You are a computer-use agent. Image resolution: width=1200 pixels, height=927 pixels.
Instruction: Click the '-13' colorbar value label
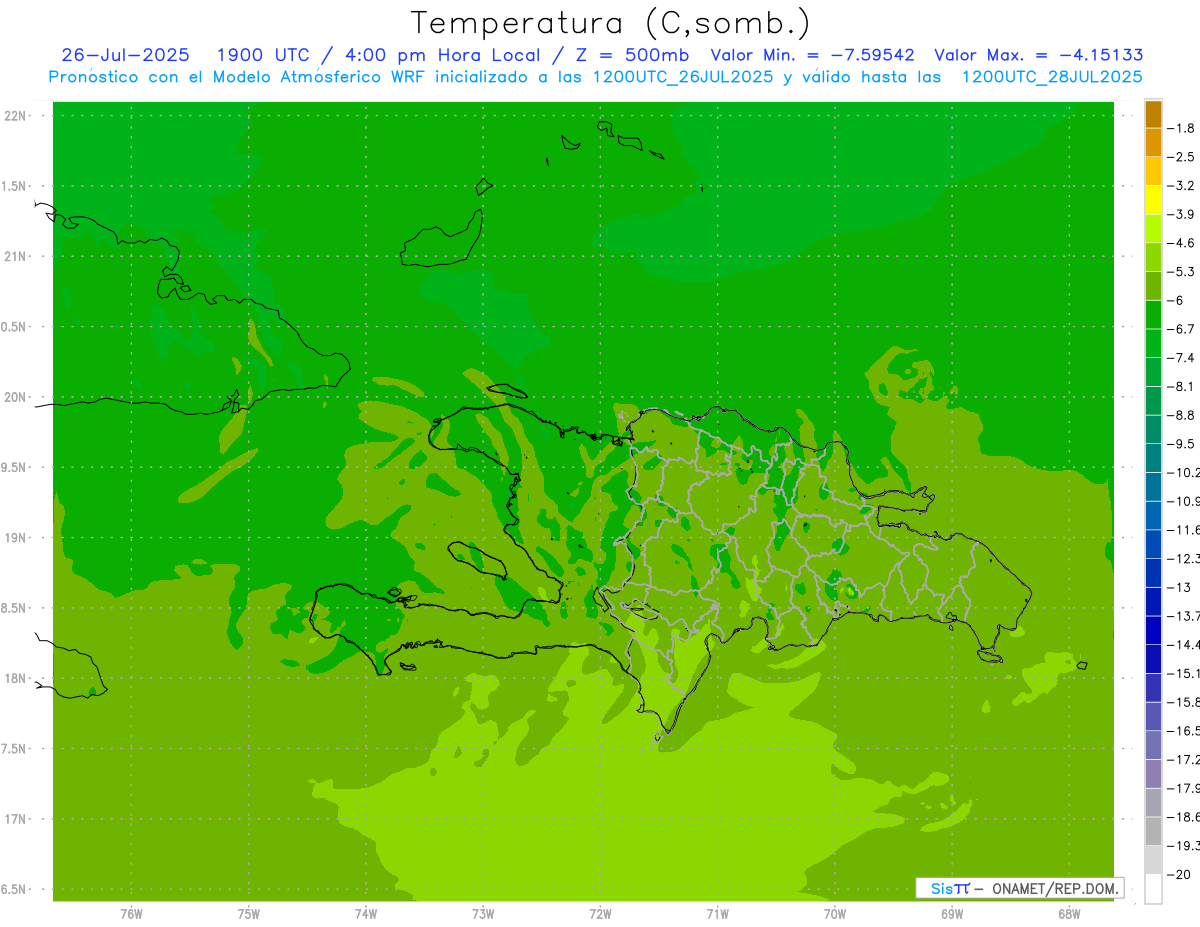(x=1180, y=587)
